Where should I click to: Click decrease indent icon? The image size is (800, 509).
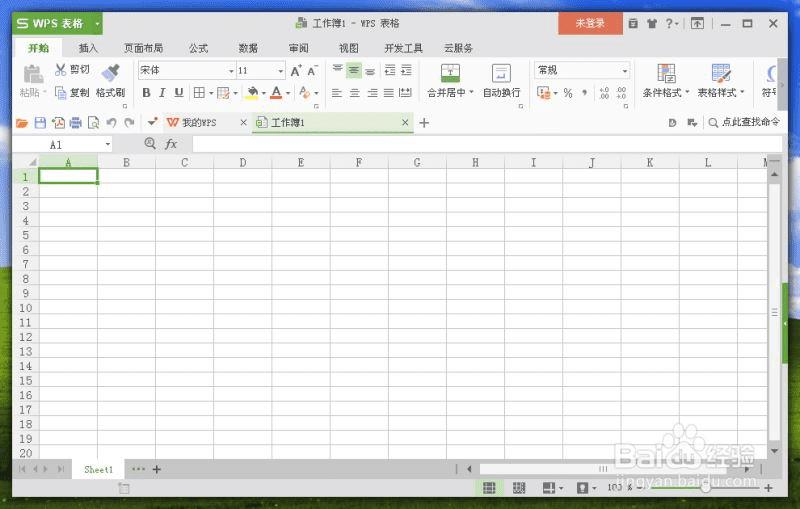point(390,70)
